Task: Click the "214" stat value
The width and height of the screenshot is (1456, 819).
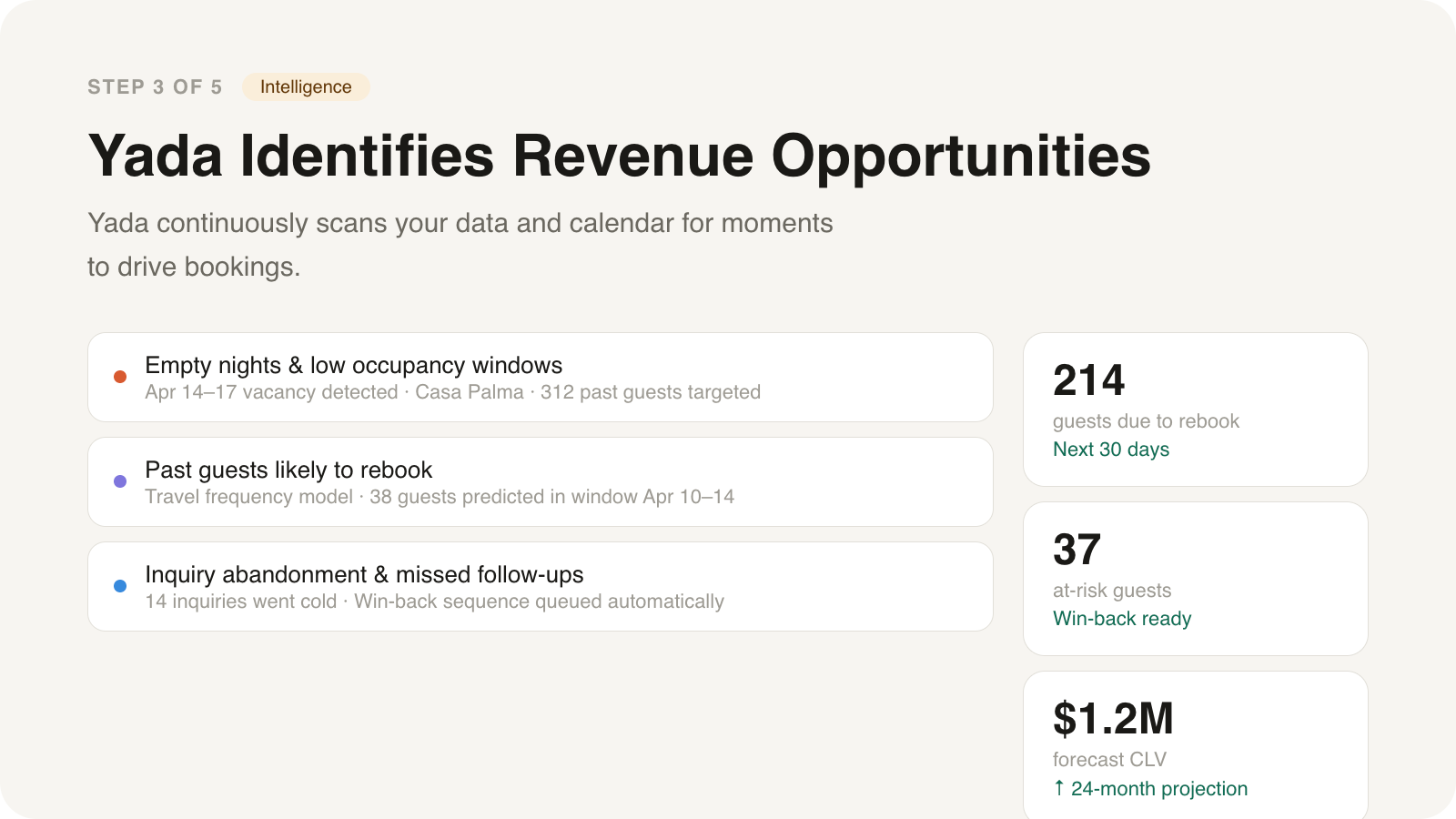Action: pyautogui.click(x=1089, y=380)
